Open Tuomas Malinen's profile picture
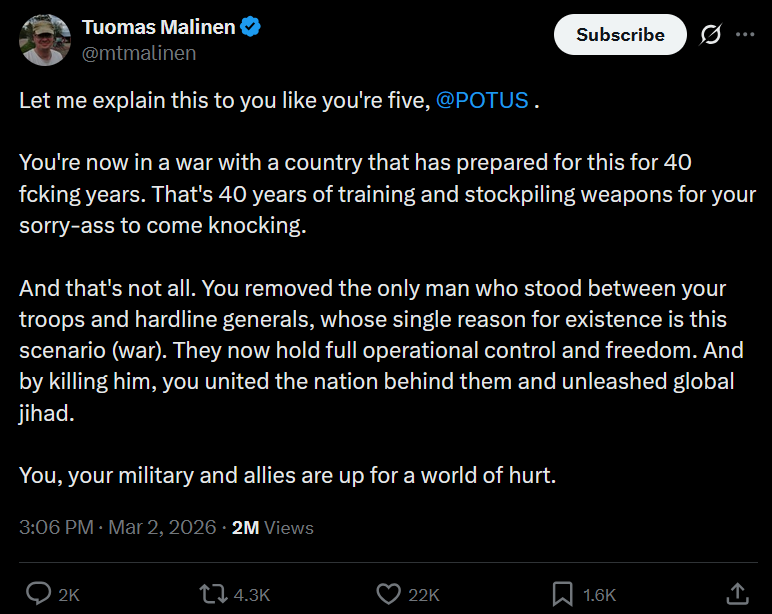The width and height of the screenshot is (772, 614). 45,40
